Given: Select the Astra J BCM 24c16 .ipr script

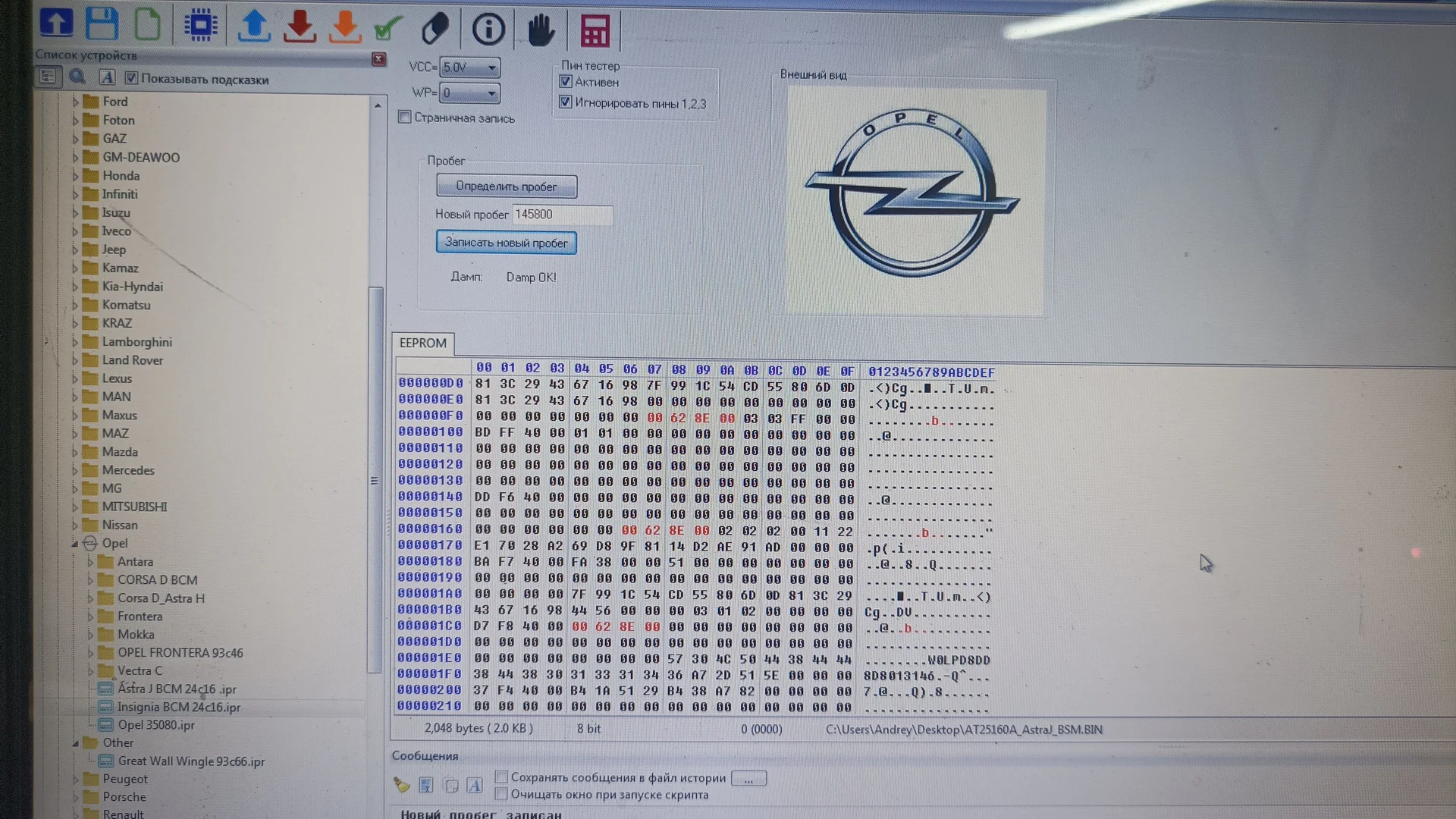Looking at the screenshot, I should tap(177, 689).
